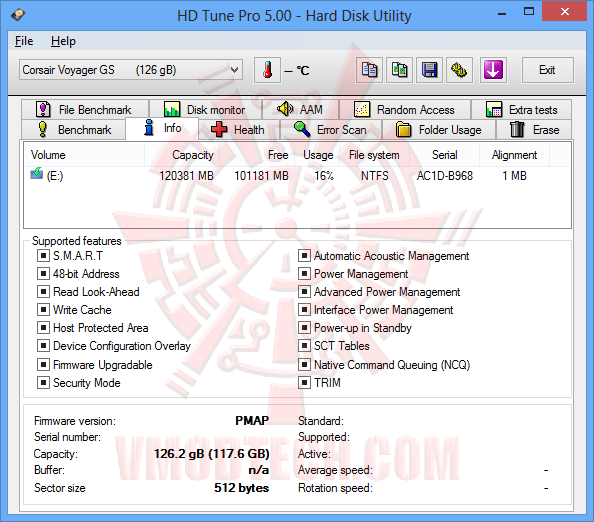
Task: Open the Health tab
Action: (x=239, y=130)
